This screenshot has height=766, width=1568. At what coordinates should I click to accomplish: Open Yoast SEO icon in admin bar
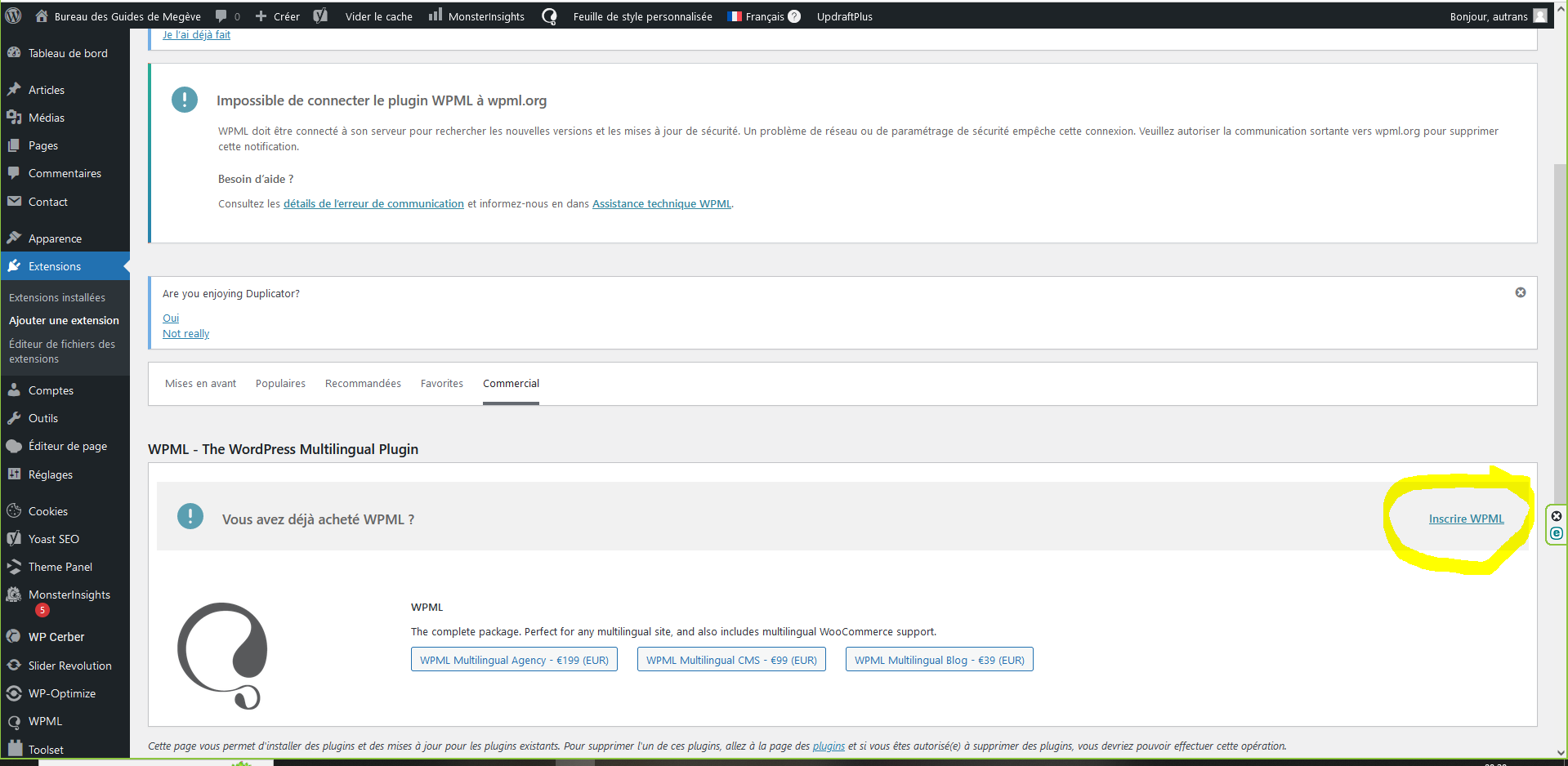tap(320, 16)
